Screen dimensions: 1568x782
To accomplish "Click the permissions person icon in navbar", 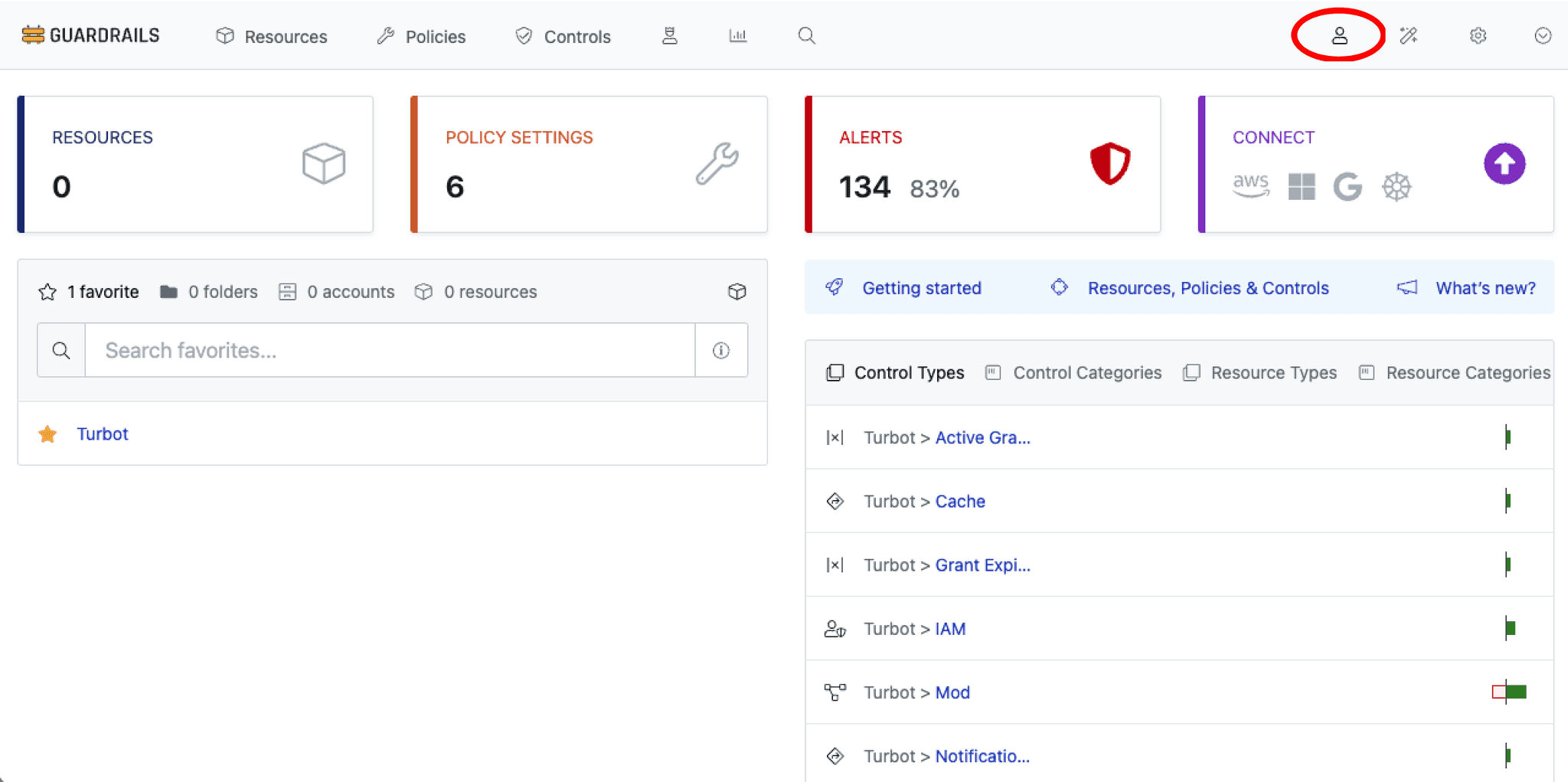I will (669, 36).
